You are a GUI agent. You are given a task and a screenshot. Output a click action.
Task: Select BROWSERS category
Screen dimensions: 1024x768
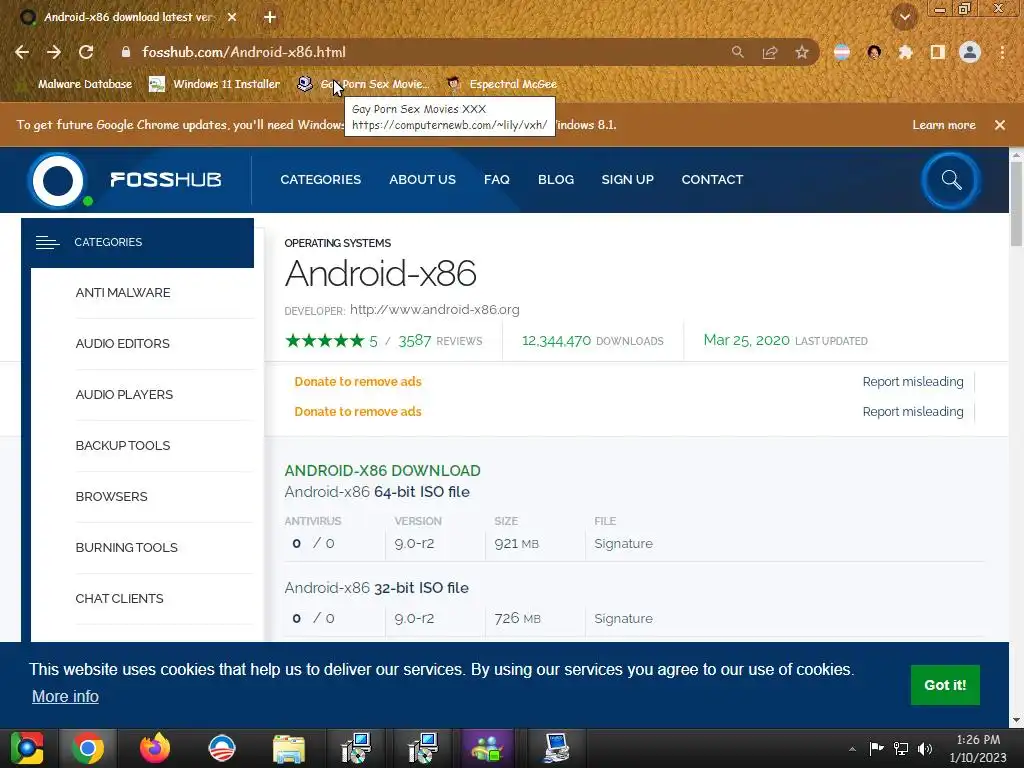coord(112,496)
